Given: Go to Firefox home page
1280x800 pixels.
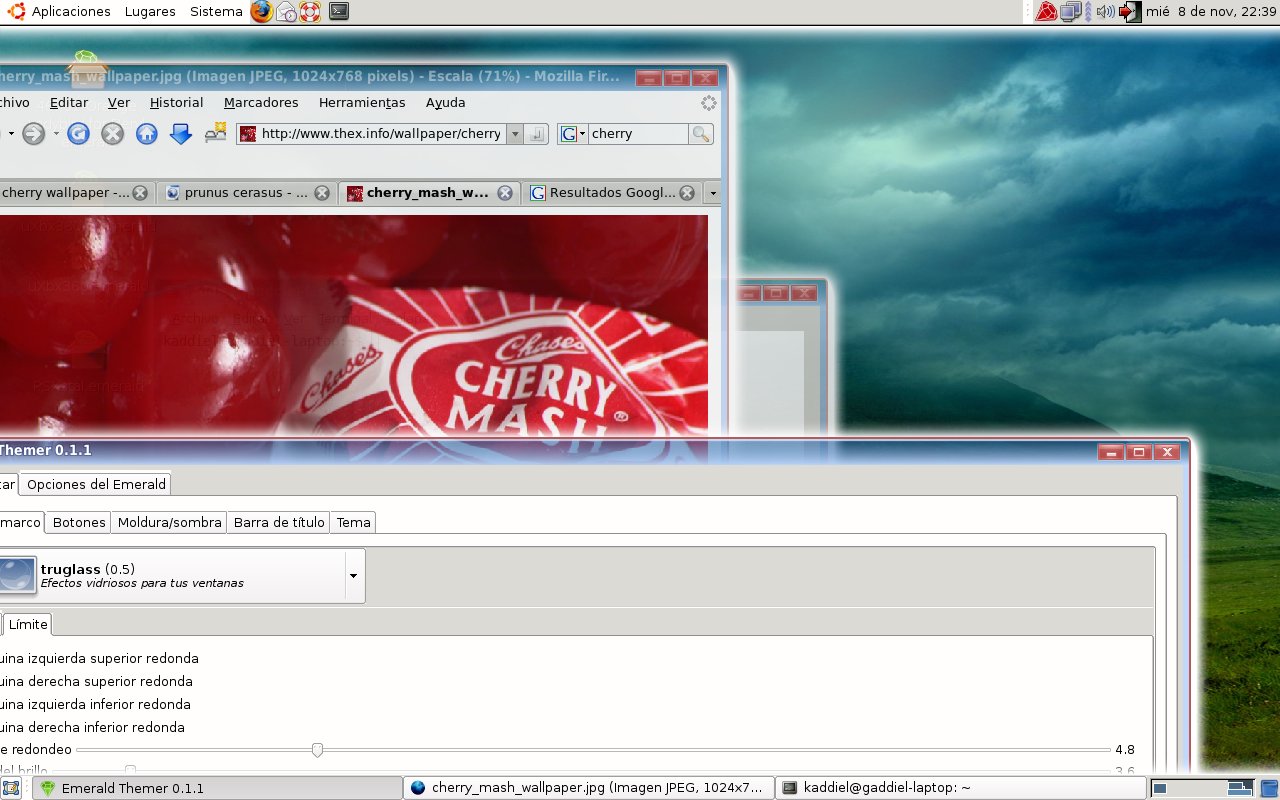Looking at the screenshot, I should point(147,133).
